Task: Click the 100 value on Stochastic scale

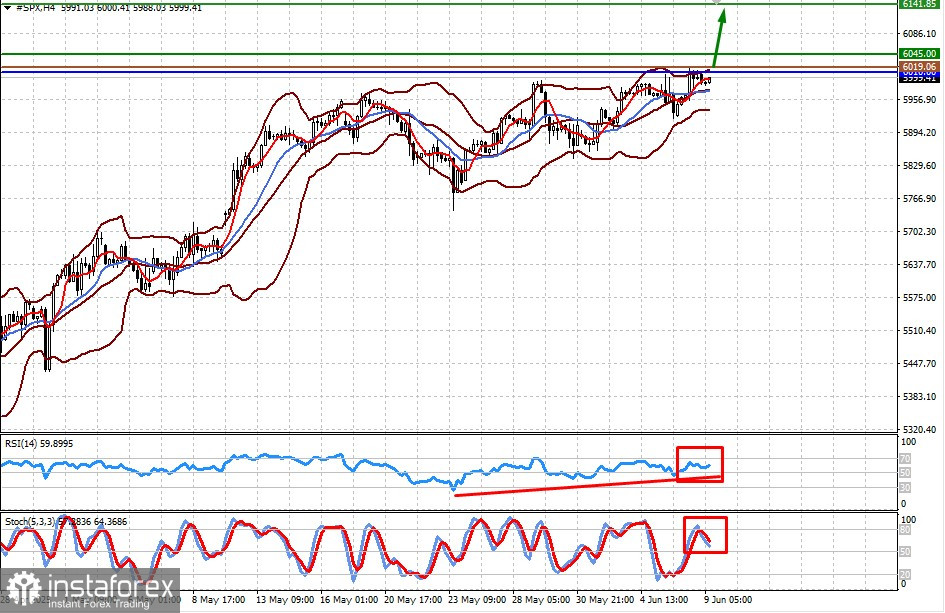Action: pyautogui.click(x=908, y=520)
